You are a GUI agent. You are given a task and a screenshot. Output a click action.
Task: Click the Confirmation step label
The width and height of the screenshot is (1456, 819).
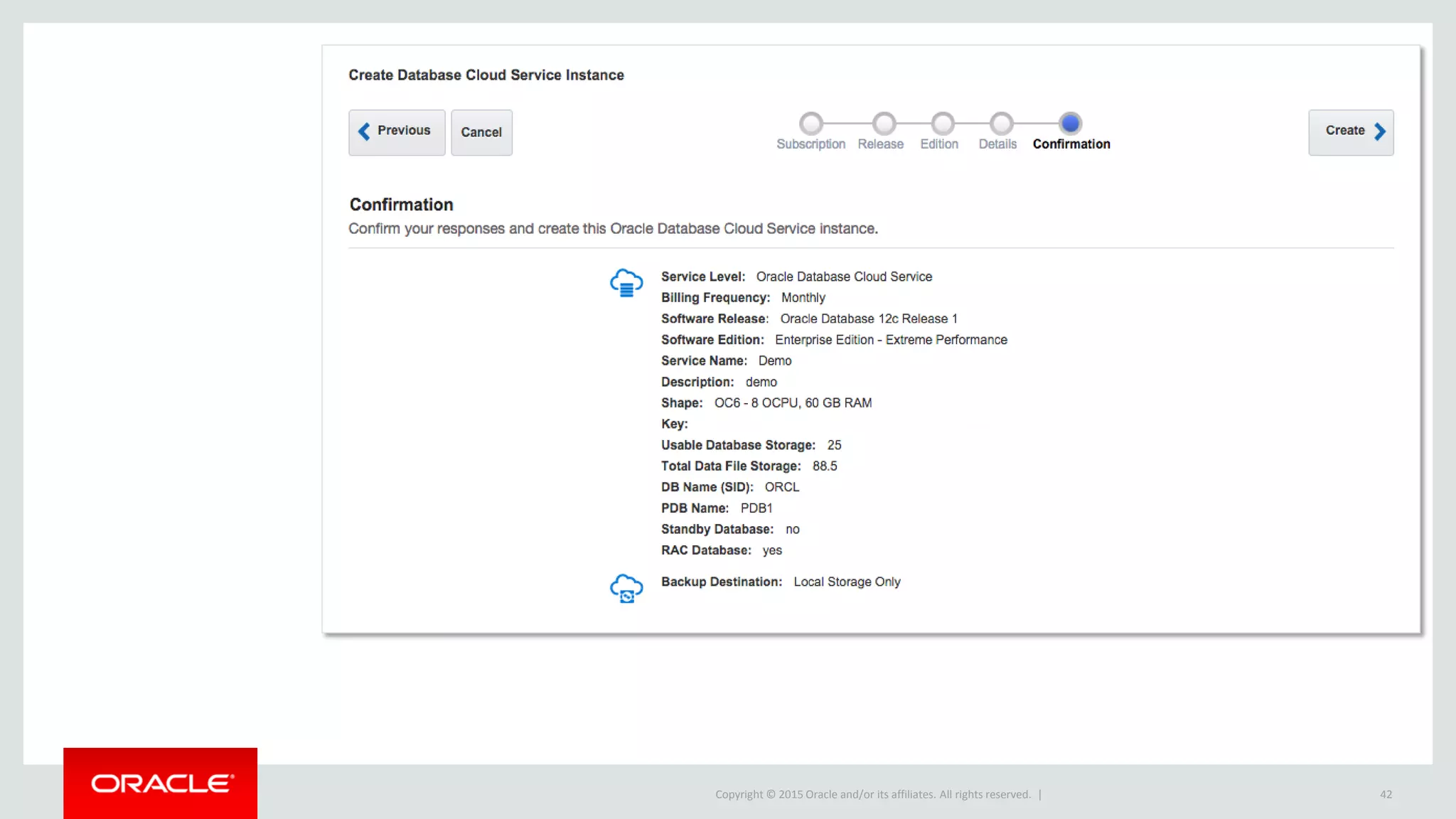point(1071,144)
